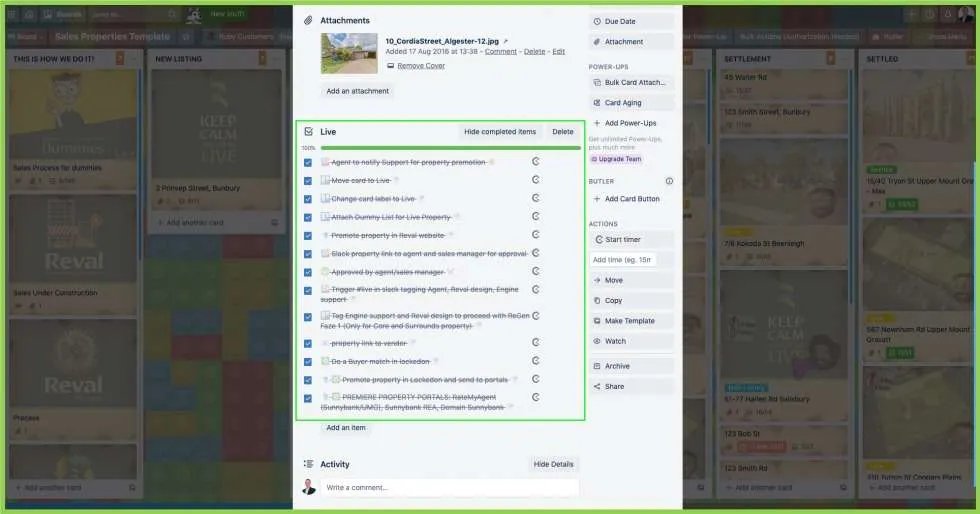Open the user avatar menu in header
The width and height of the screenshot is (980, 514).
coord(966,14)
